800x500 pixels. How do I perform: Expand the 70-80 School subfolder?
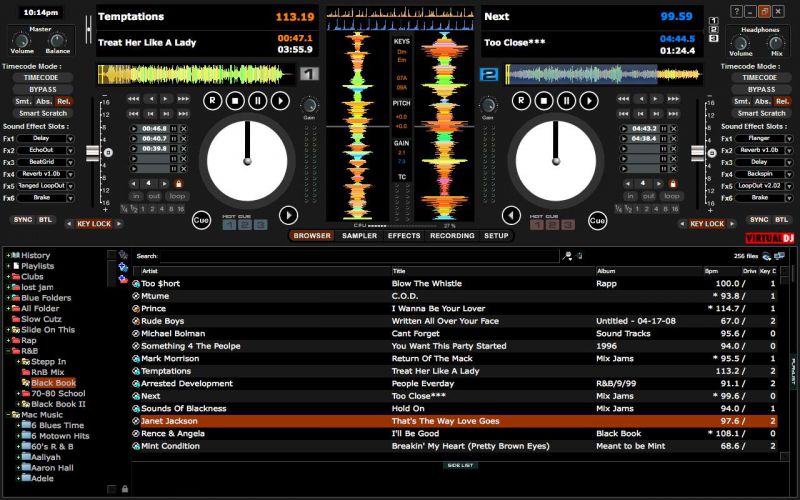click(18, 393)
